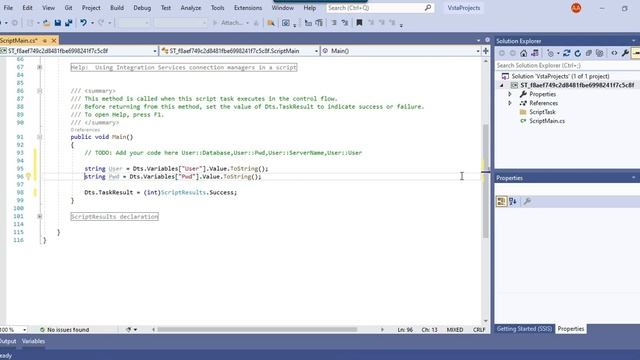Screen dimensions: 640x360
Task: Expand the Properties node in Solution Explorer
Action: (510, 94)
